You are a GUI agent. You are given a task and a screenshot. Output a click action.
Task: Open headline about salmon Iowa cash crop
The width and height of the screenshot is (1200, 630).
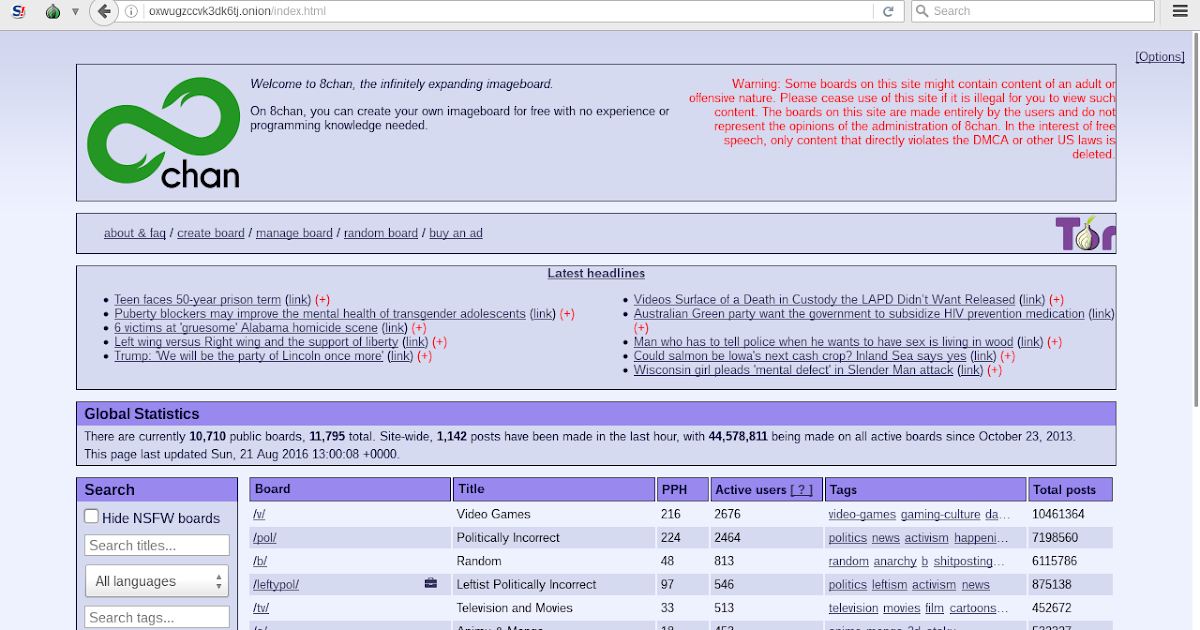point(800,356)
